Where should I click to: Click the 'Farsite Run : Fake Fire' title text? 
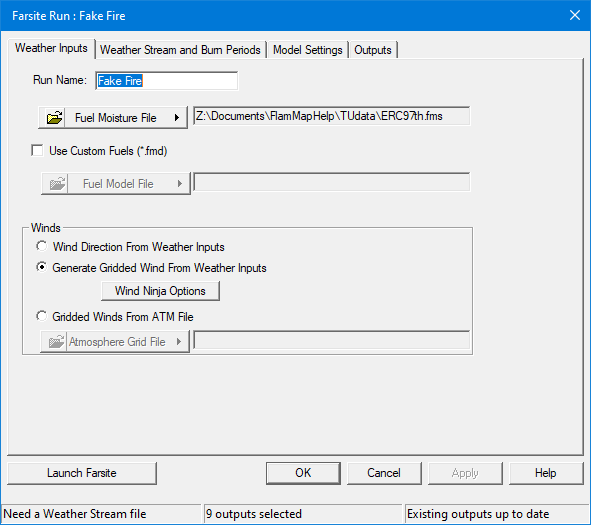coord(69,16)
